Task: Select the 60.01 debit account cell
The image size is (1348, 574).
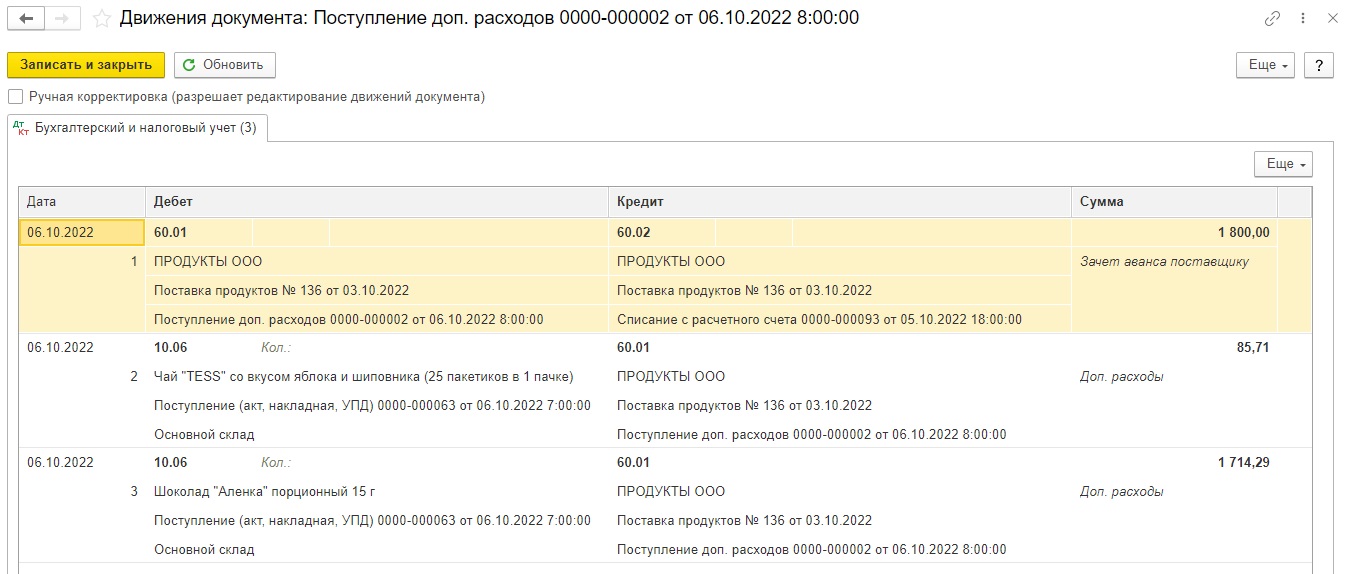Action: click(200, 233)
